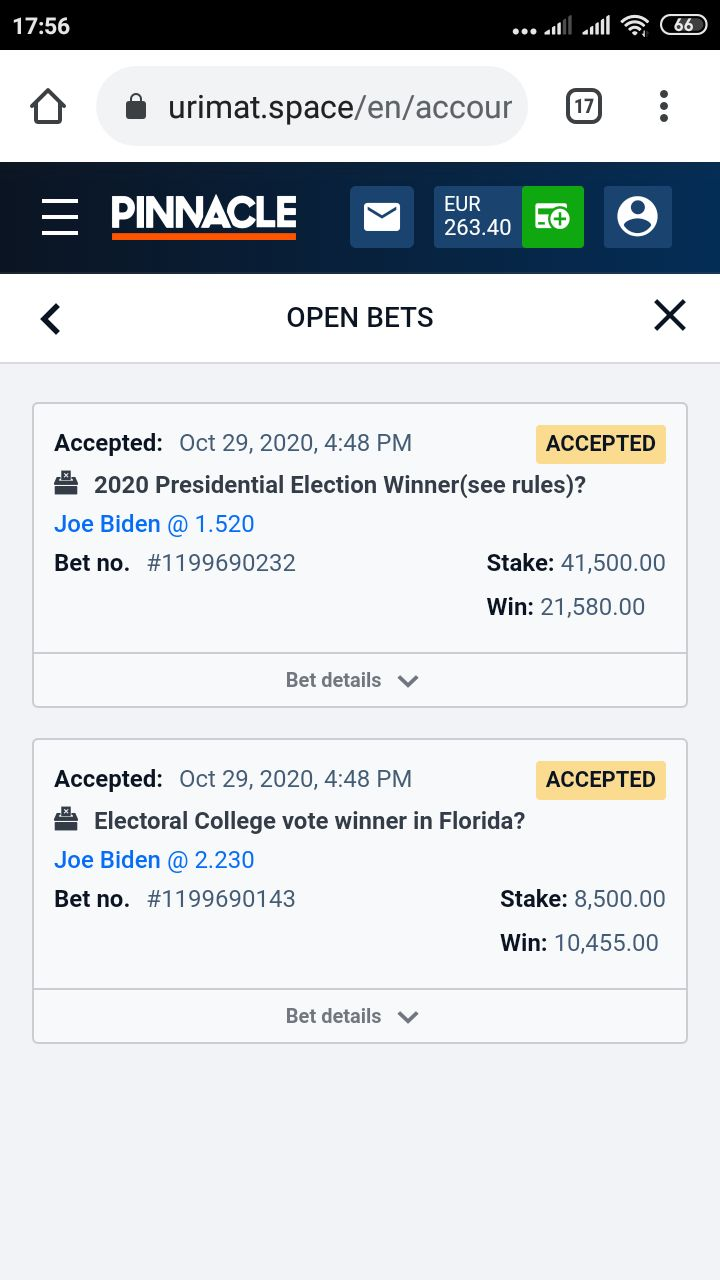The image size is (720, 1280).
Task: Open the browser tabs counter showing 17
Action: point(584,106)
